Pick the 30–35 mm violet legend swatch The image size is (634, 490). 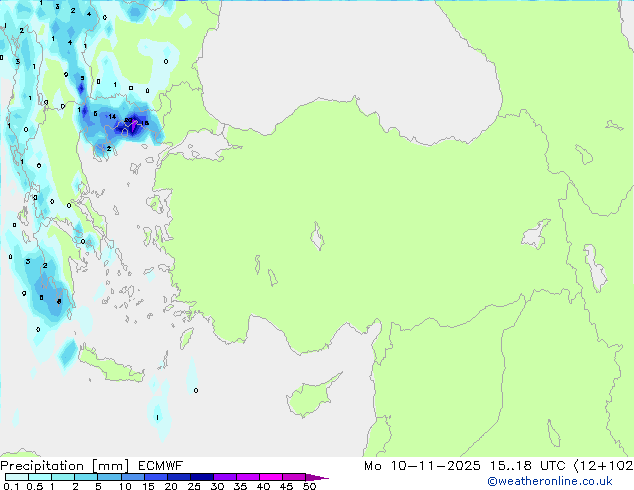(x=225, y=477)
